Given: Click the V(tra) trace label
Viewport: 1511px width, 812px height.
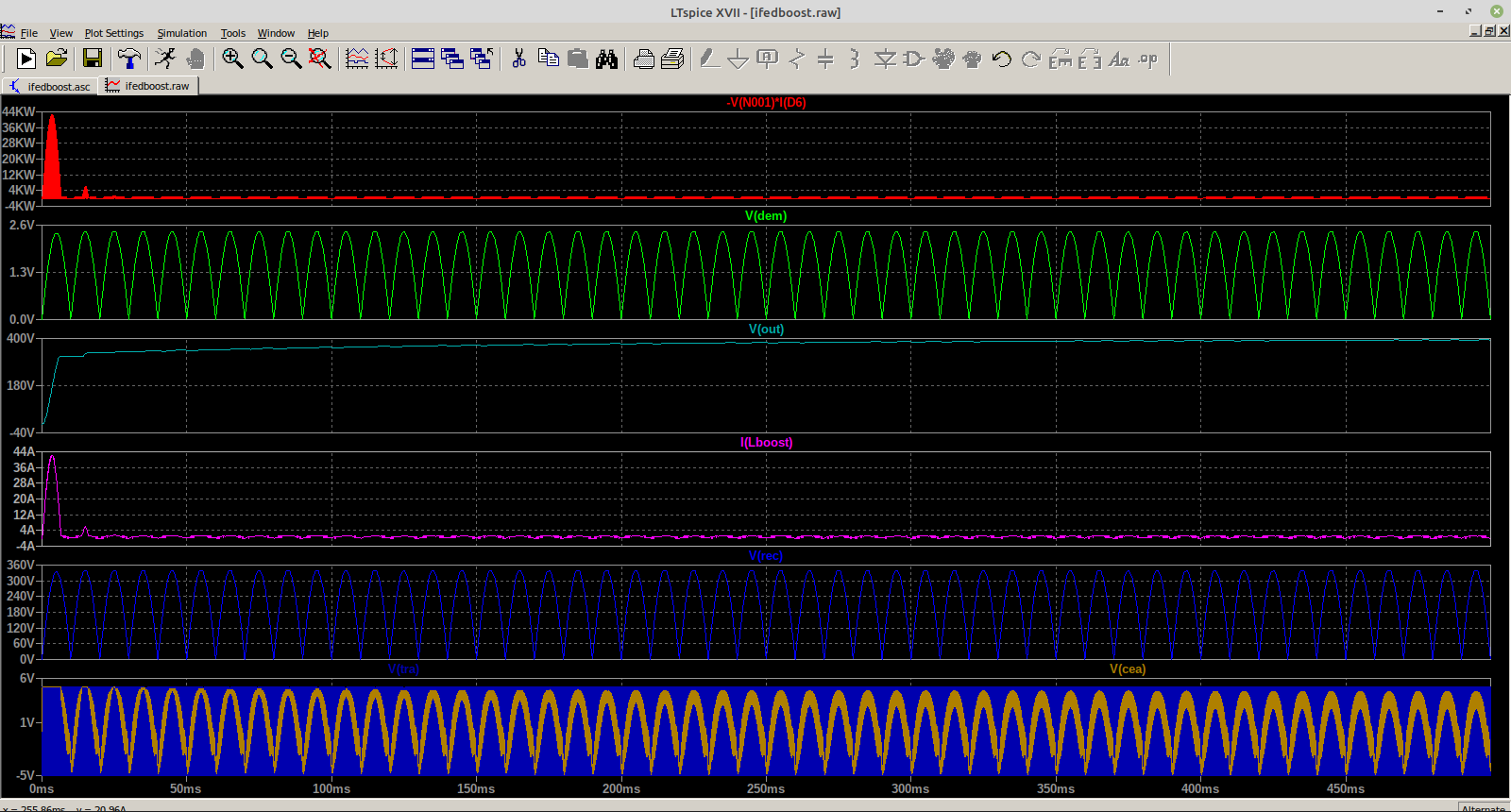Looking at the screenshot, I should click(403, 668).
